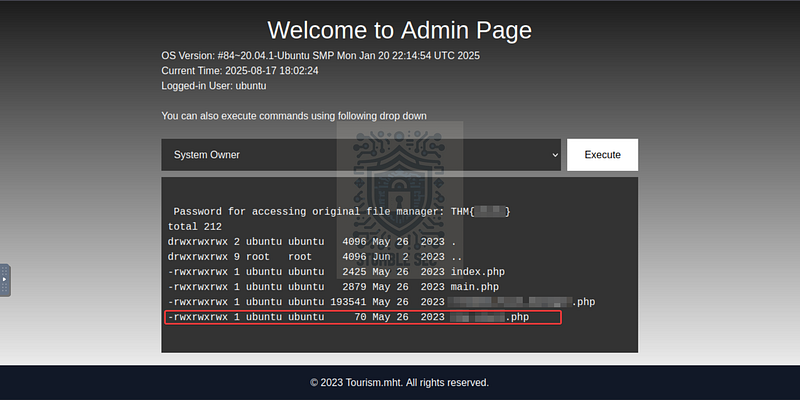
Task: Click the 'total 212' output line
Action: 195,227
